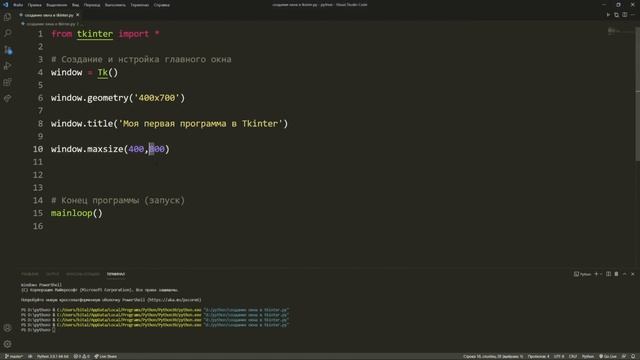Select the Terminal panel tab
Screen dimensions: 640x360
116,274
